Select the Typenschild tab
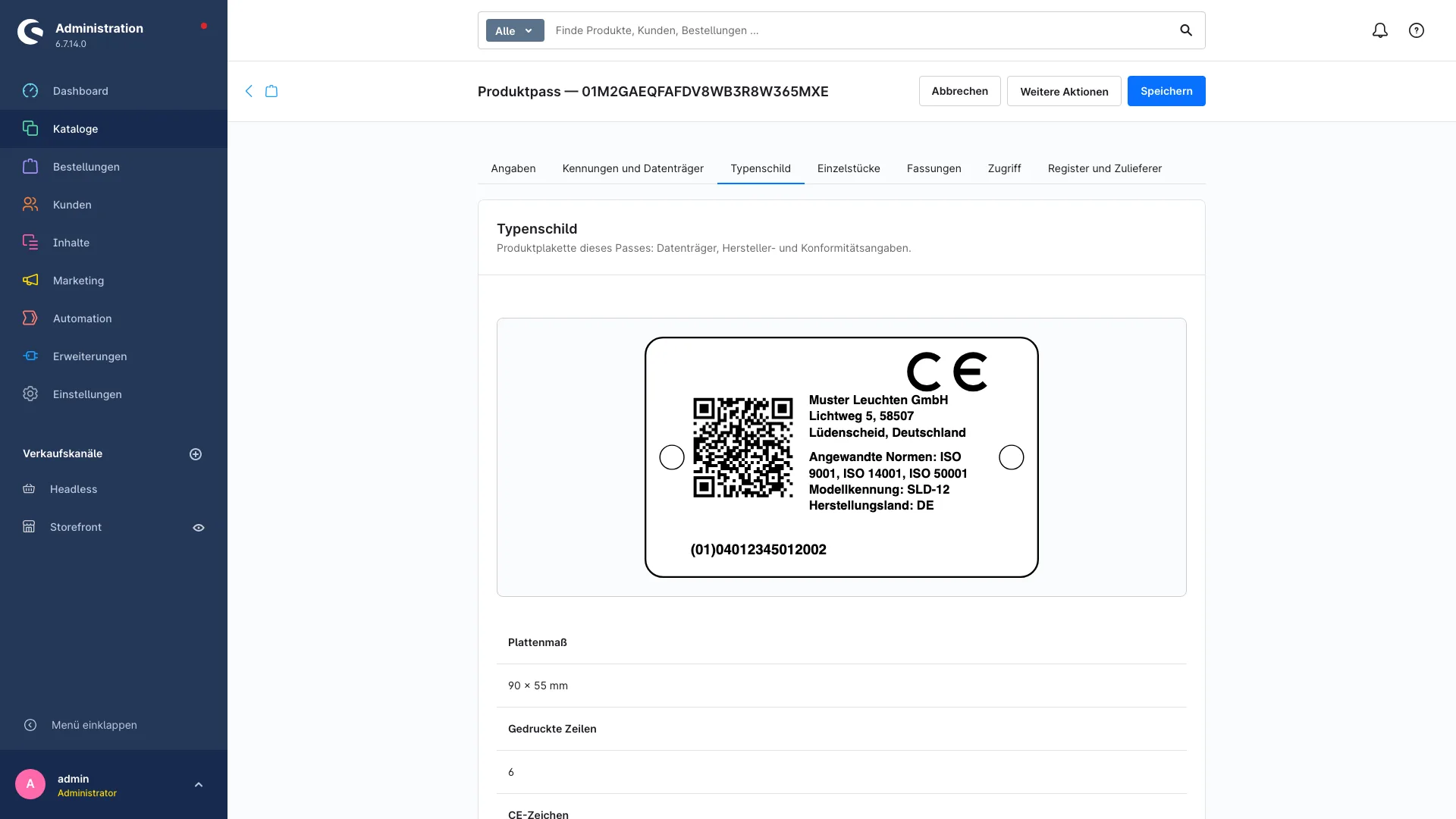The image size is (1456, 819). 761,168
